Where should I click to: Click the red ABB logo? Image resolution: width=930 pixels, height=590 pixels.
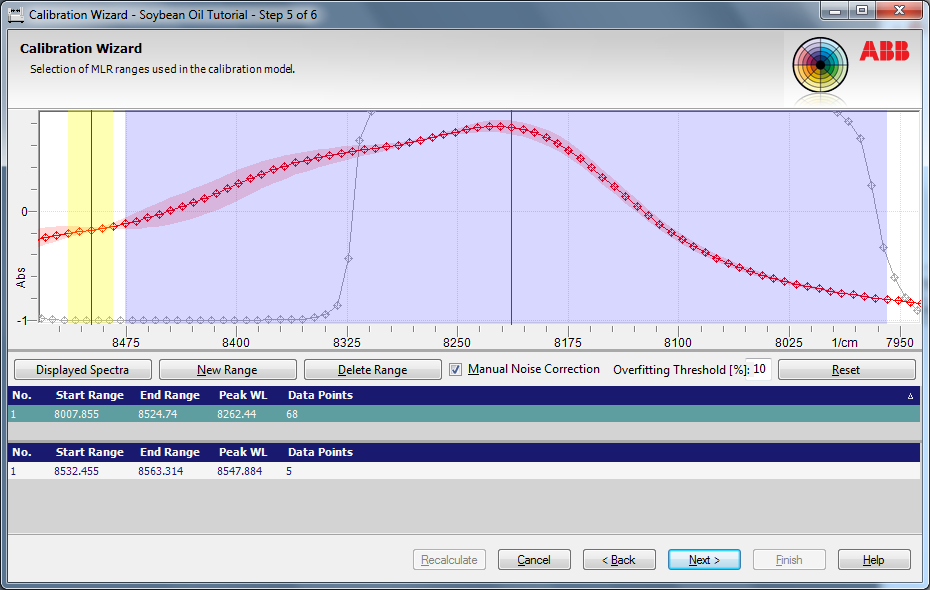click(x=884, y=52)
